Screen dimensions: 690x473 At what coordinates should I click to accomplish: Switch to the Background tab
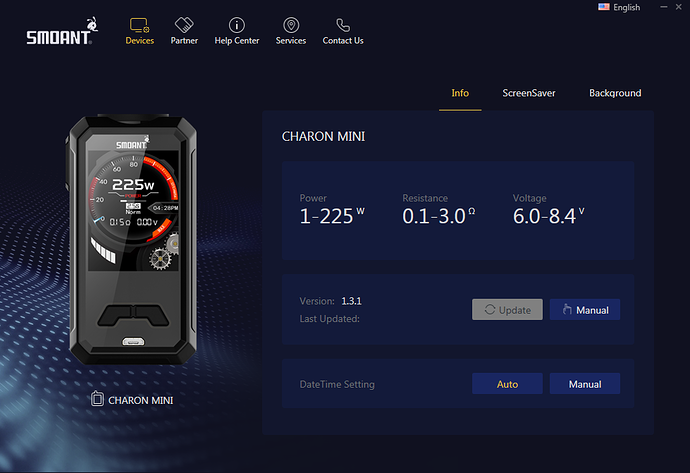(615, 93)
